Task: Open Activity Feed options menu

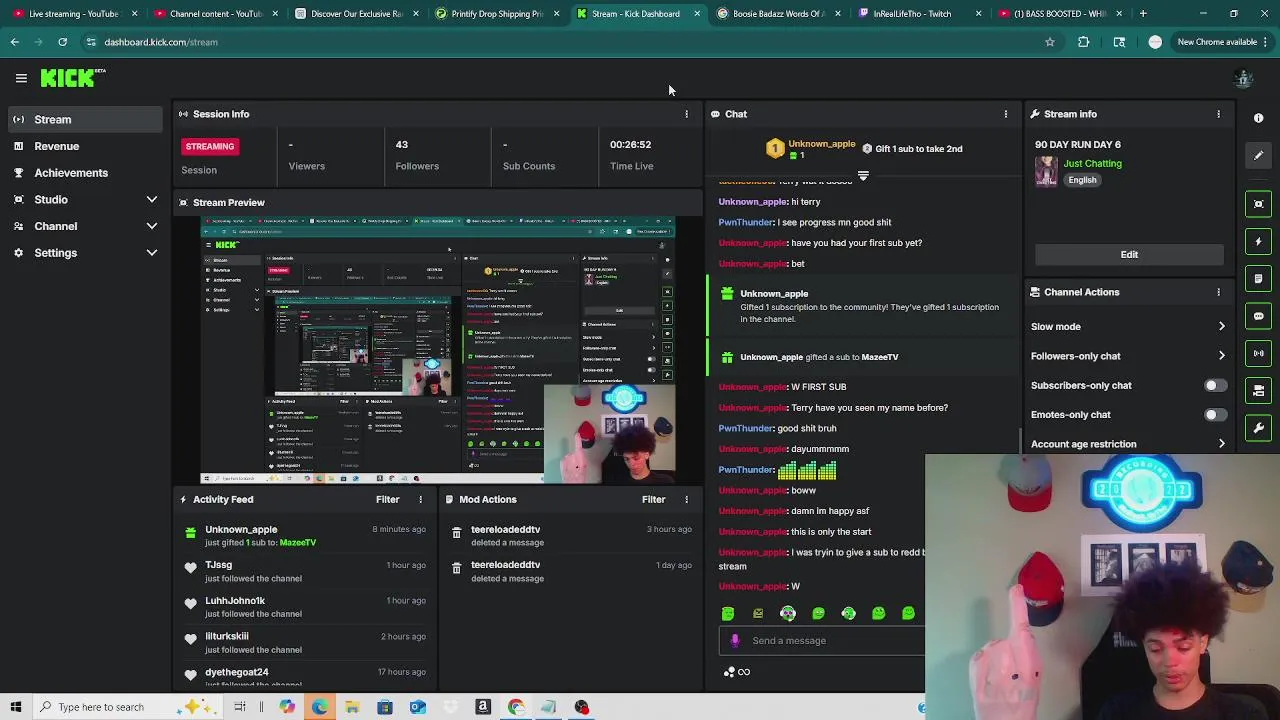Action: point(420,499)
